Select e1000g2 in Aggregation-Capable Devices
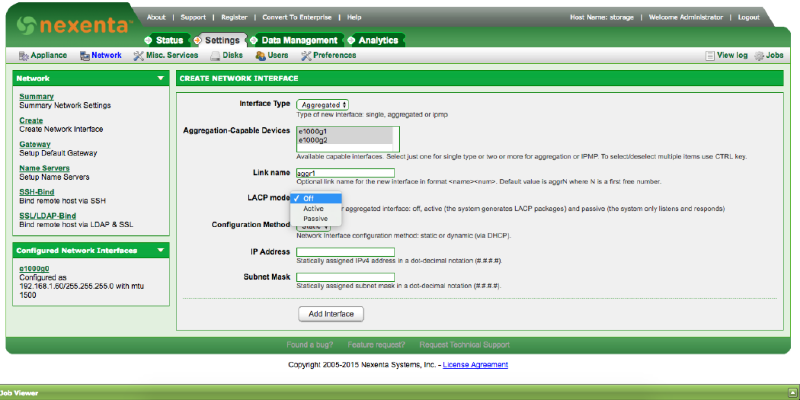Image resolution: width=800 pixels, height=400 pixels. pos(312,140)
